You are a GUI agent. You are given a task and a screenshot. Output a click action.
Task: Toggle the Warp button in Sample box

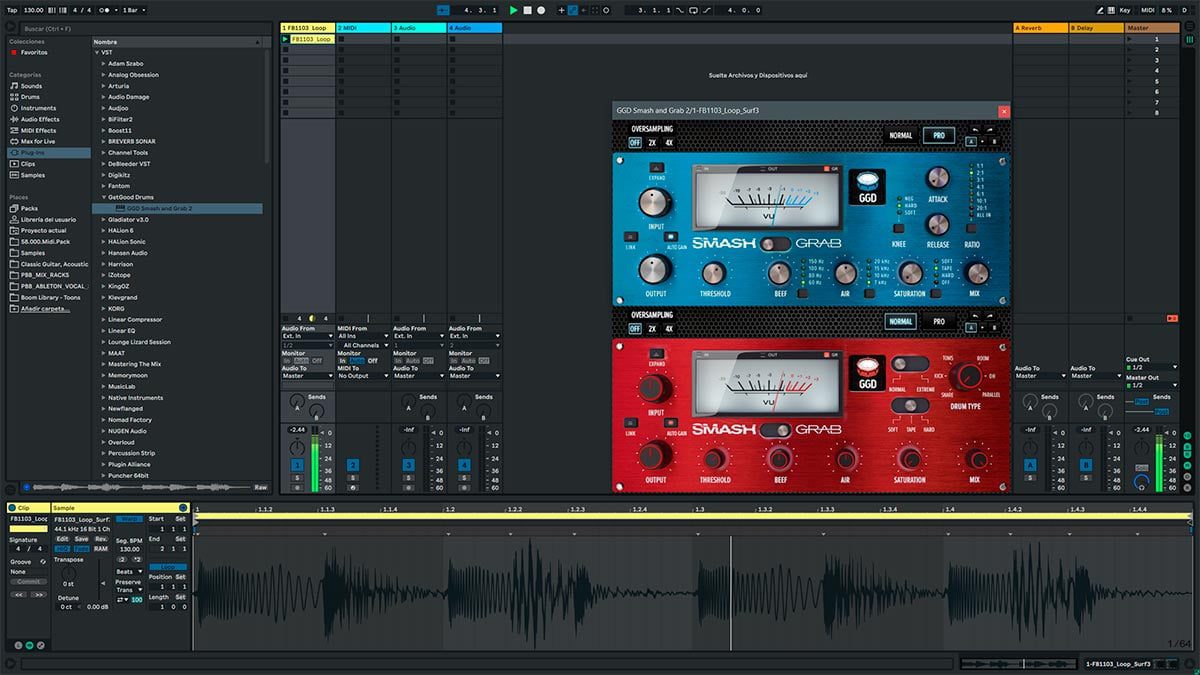pyautogui.click(x=128, y=519)
